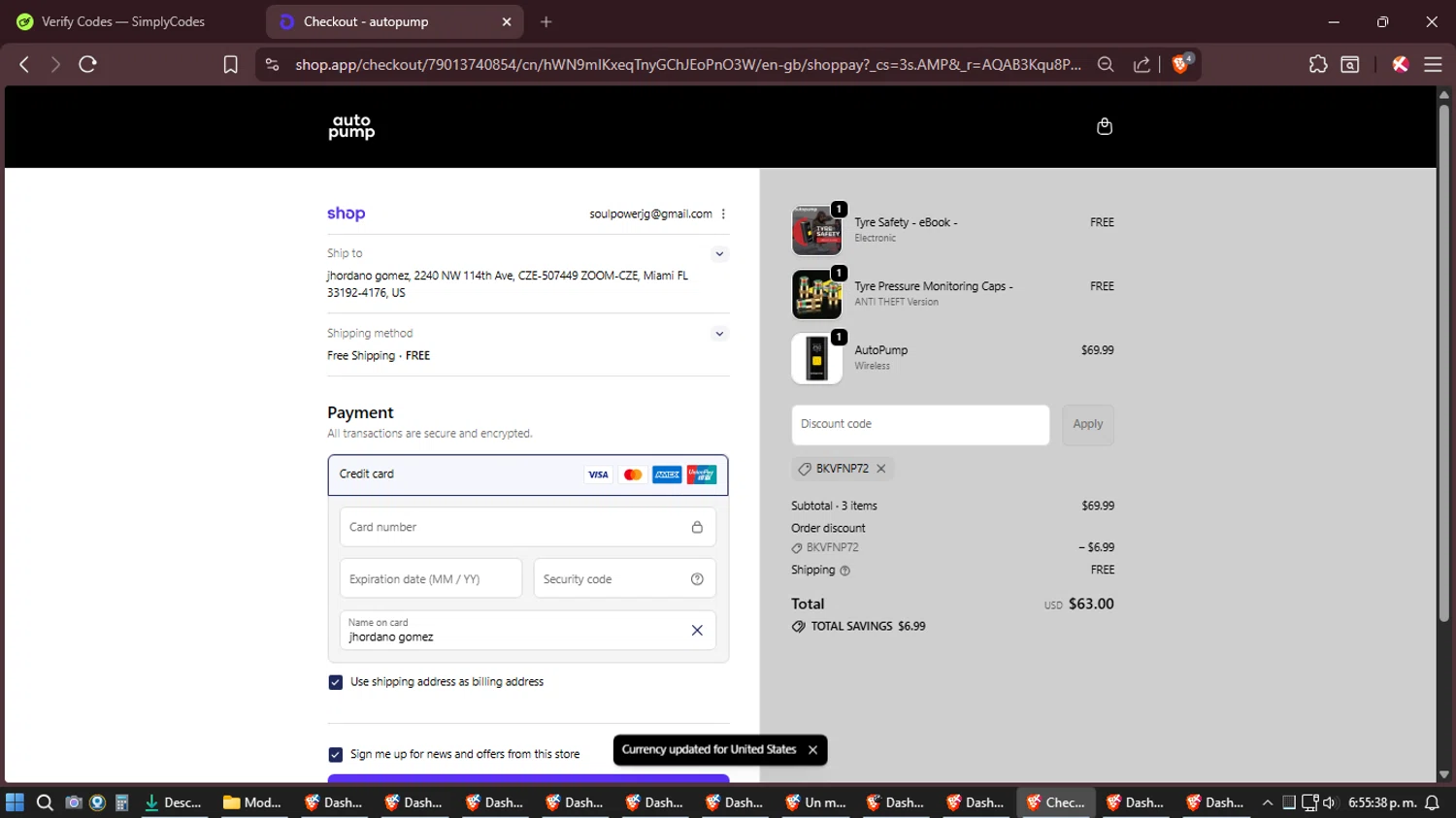Click the shipping info help icon
The height and width of the screenshot is (818, 1456).
coord(844,571)
